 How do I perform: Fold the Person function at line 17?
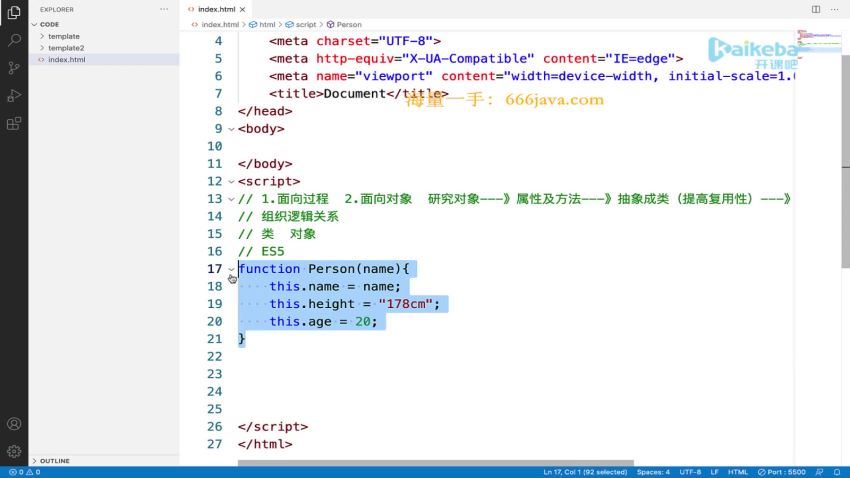[x=231, y=269]
